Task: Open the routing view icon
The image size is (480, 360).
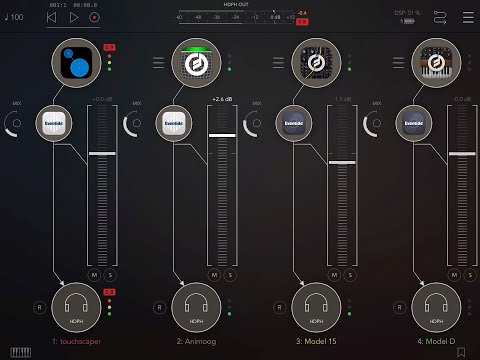Action: [x=440, y=17]
